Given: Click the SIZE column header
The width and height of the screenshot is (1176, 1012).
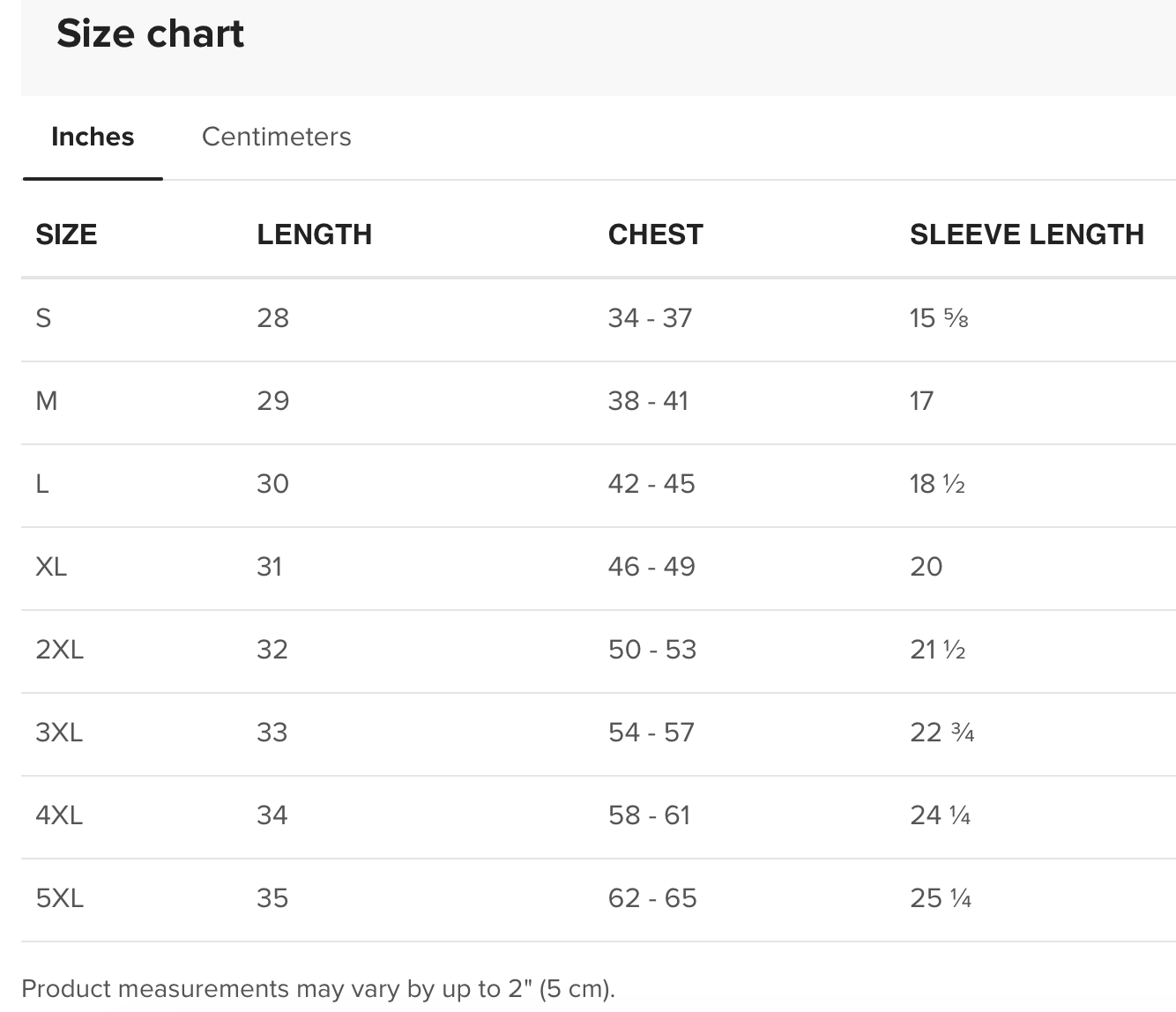Looking at the screenshot, I should (x=66, y=234).
